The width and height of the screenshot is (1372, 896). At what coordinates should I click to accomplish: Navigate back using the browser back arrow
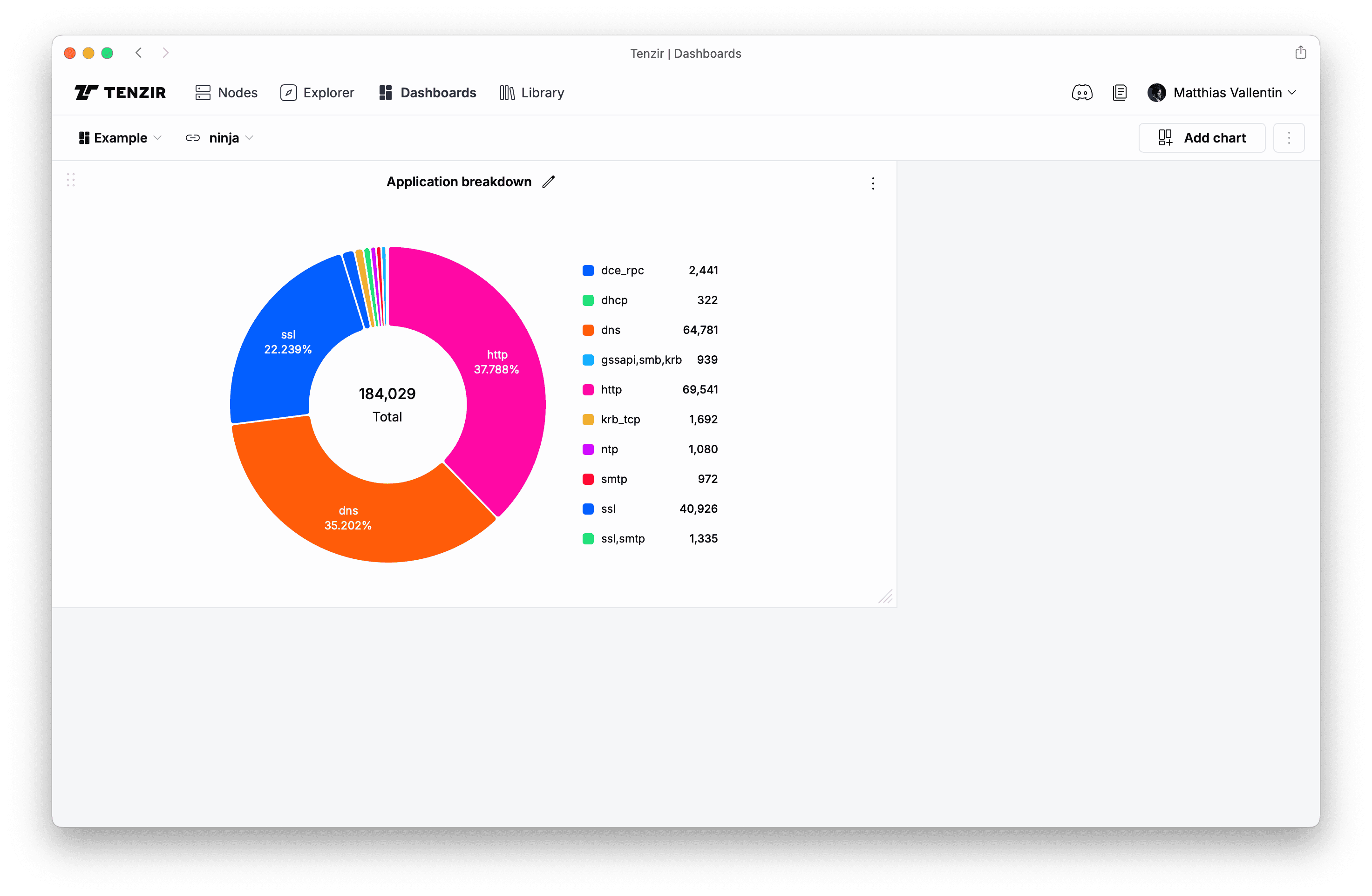click(x=138, y=53)
